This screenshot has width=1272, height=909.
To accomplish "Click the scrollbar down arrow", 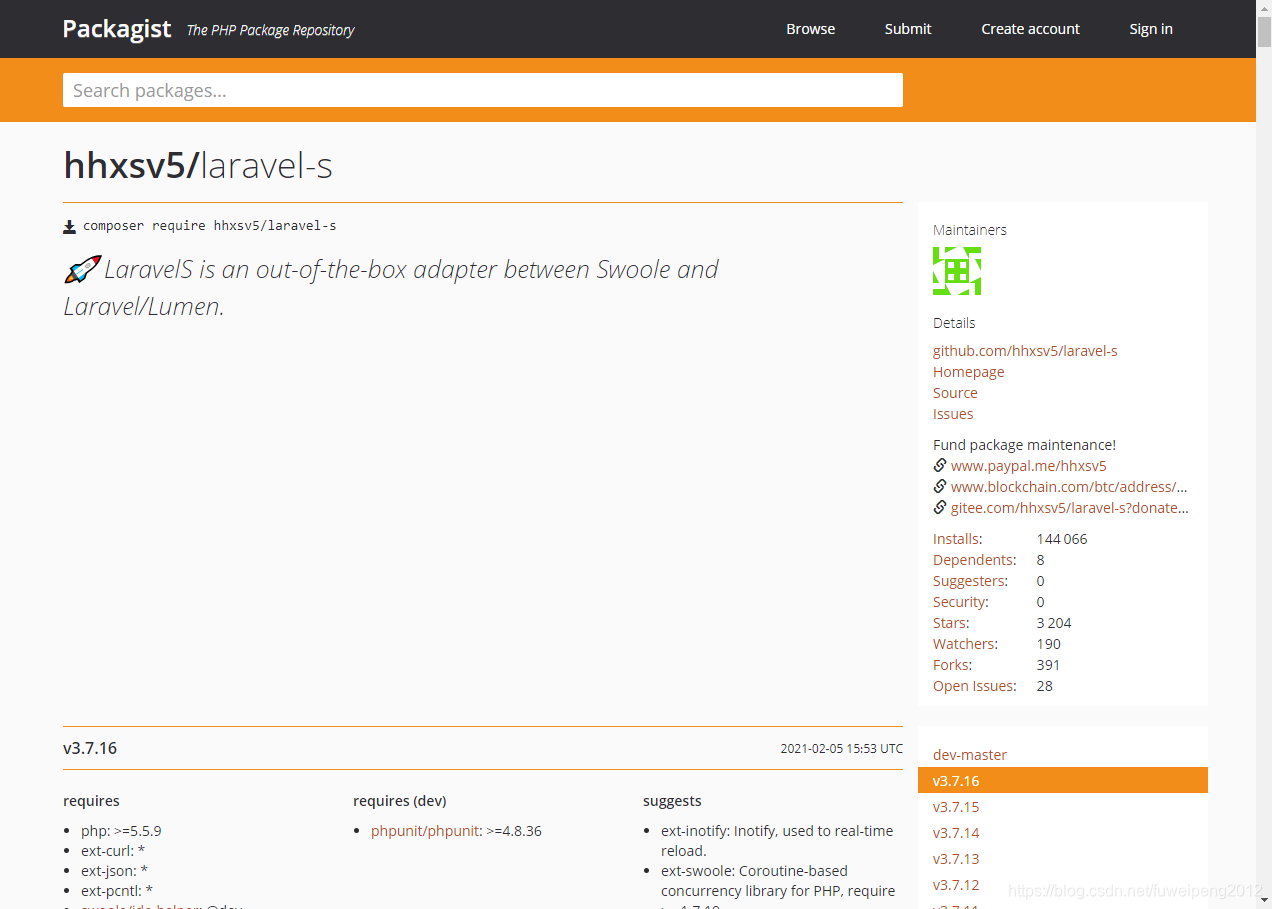I will point(1264,901).
